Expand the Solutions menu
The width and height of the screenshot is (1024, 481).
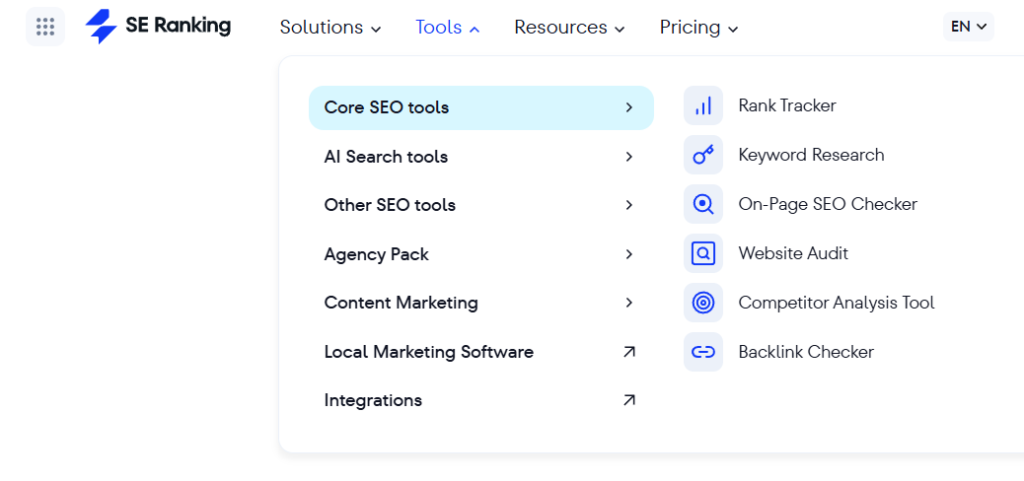coord(330,27)
